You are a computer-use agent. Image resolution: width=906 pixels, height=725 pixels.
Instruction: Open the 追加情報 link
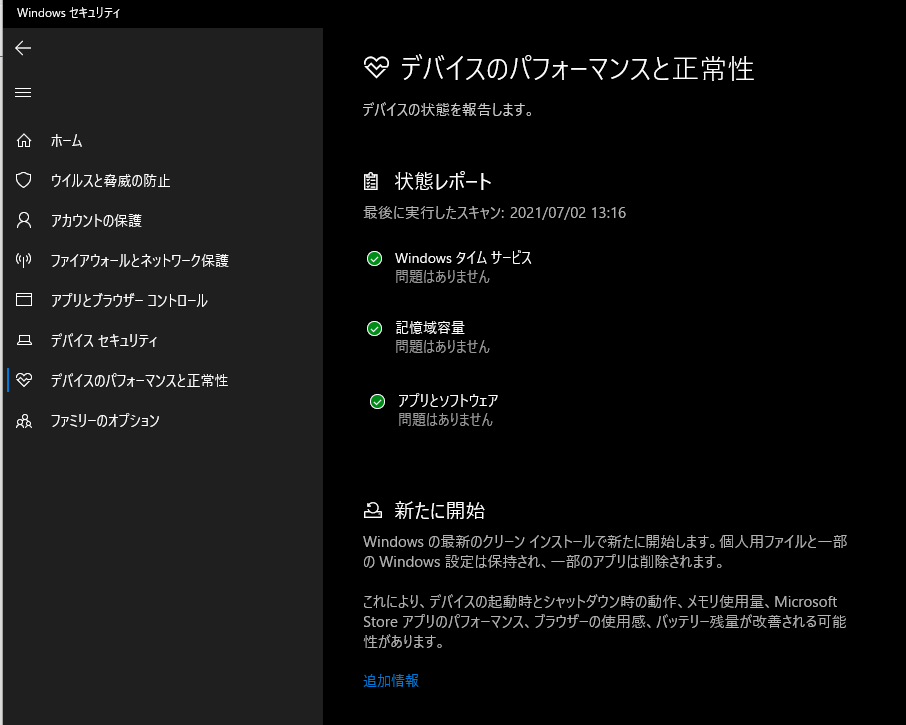click(391, 681)
